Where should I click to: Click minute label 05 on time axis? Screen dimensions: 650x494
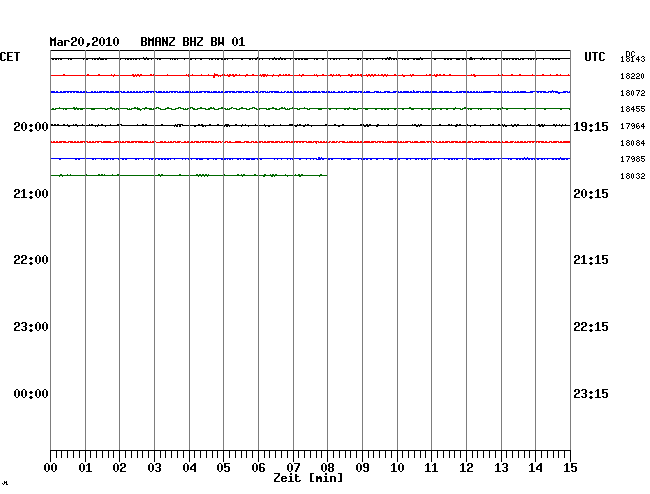[223, 468]
